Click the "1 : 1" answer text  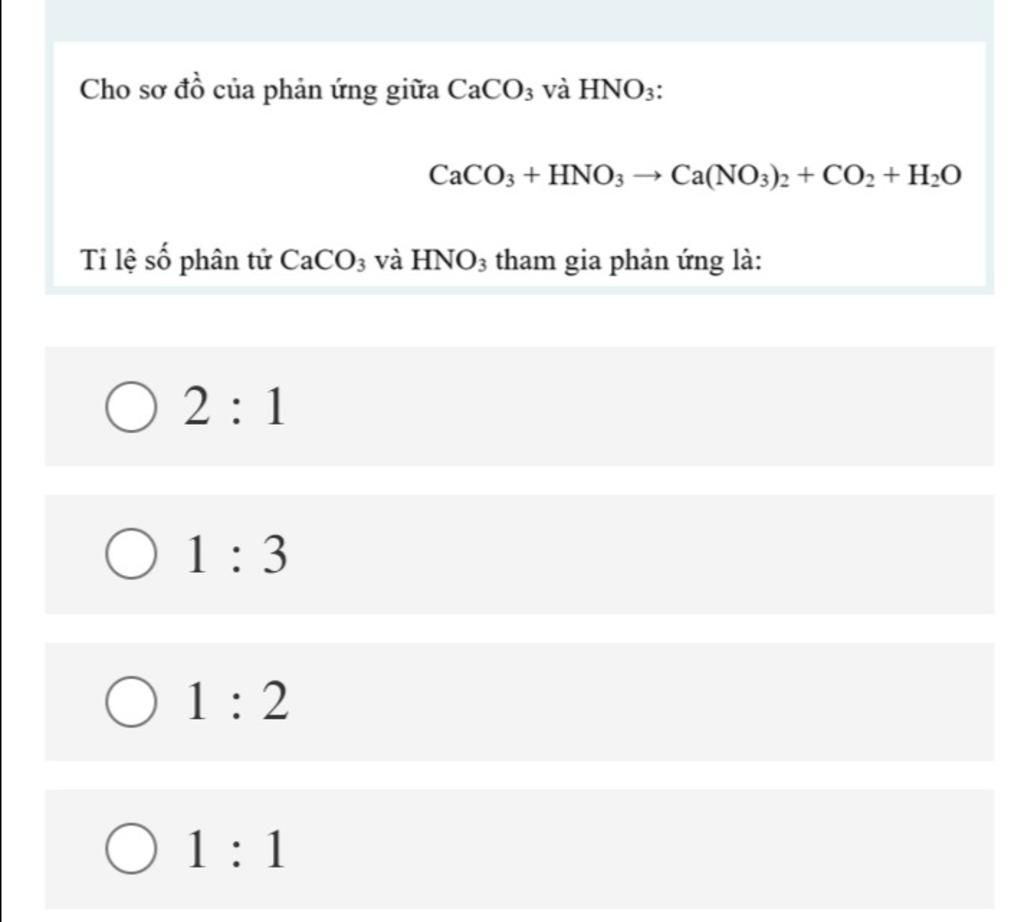(x=235, y=851)
